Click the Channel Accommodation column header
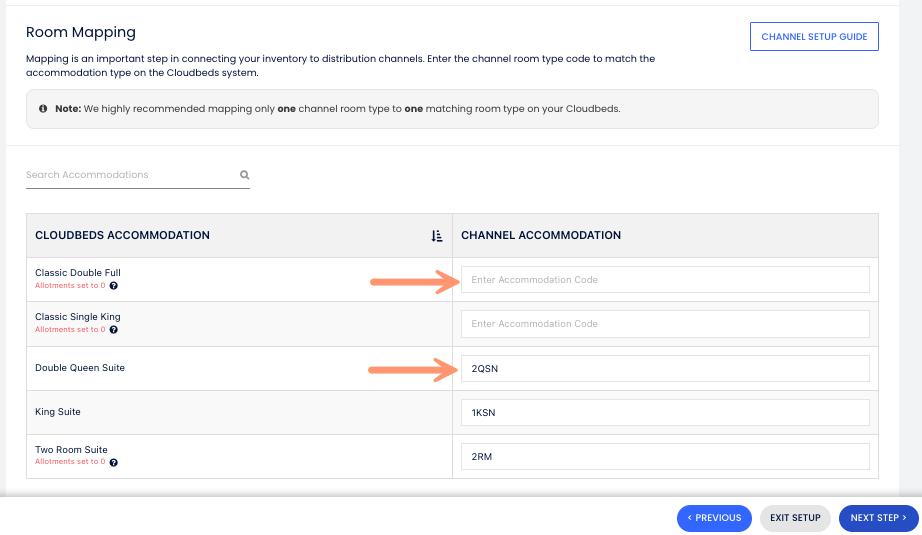The height and width of the screenshot is (535, 922). pyautogui.click(x=540, y=236)
